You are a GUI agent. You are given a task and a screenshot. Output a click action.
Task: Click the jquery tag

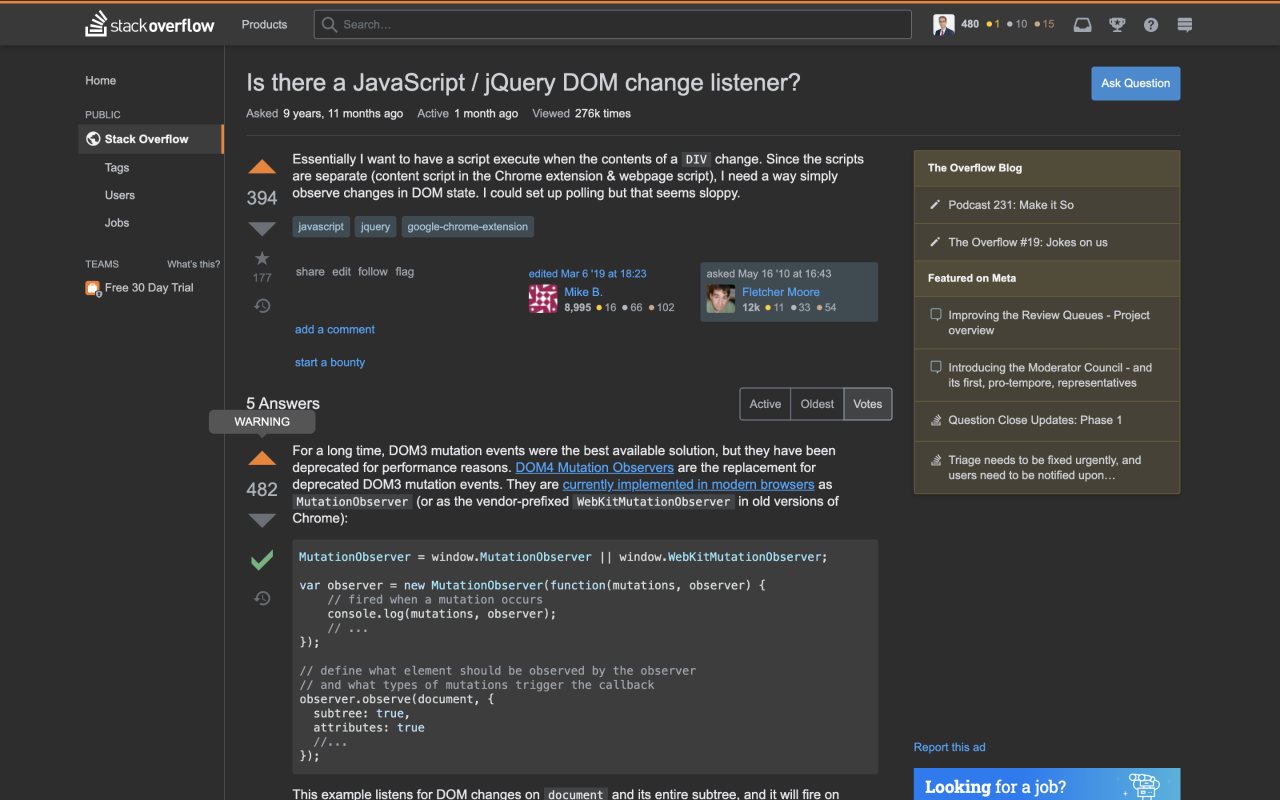[x=376, y=227]
